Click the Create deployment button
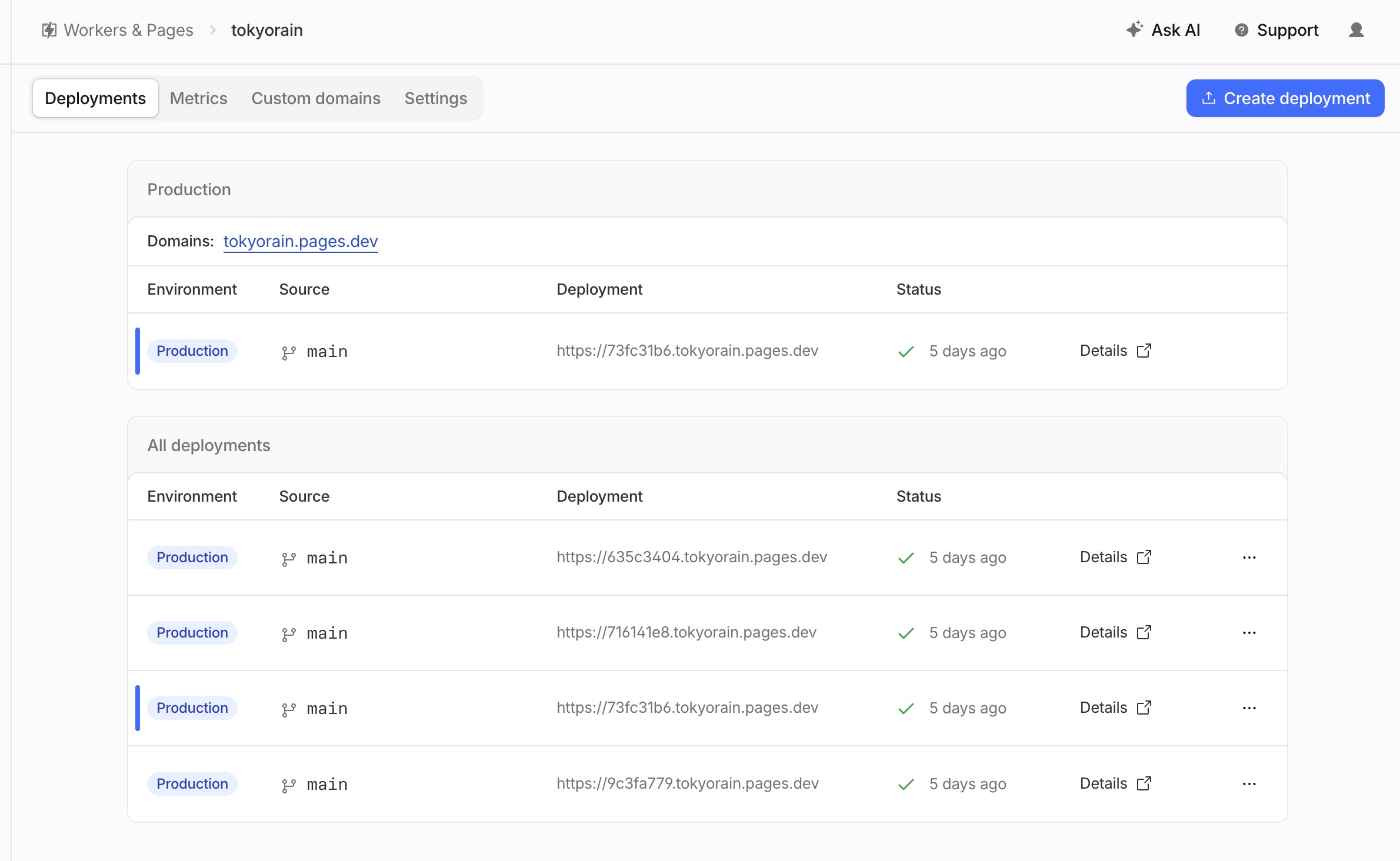The image size is (1400, 861). (x=1285, y=98)
